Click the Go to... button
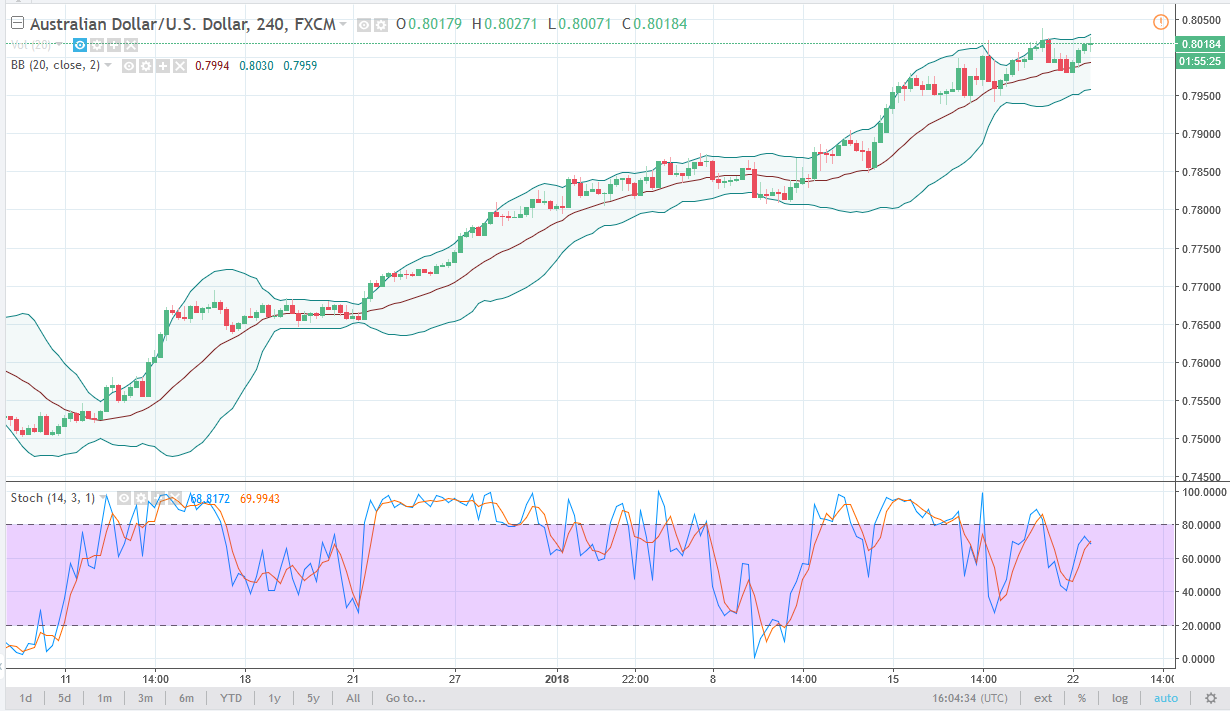The height and width of the screenshot is (711, 1230). [x=406, y=698]
